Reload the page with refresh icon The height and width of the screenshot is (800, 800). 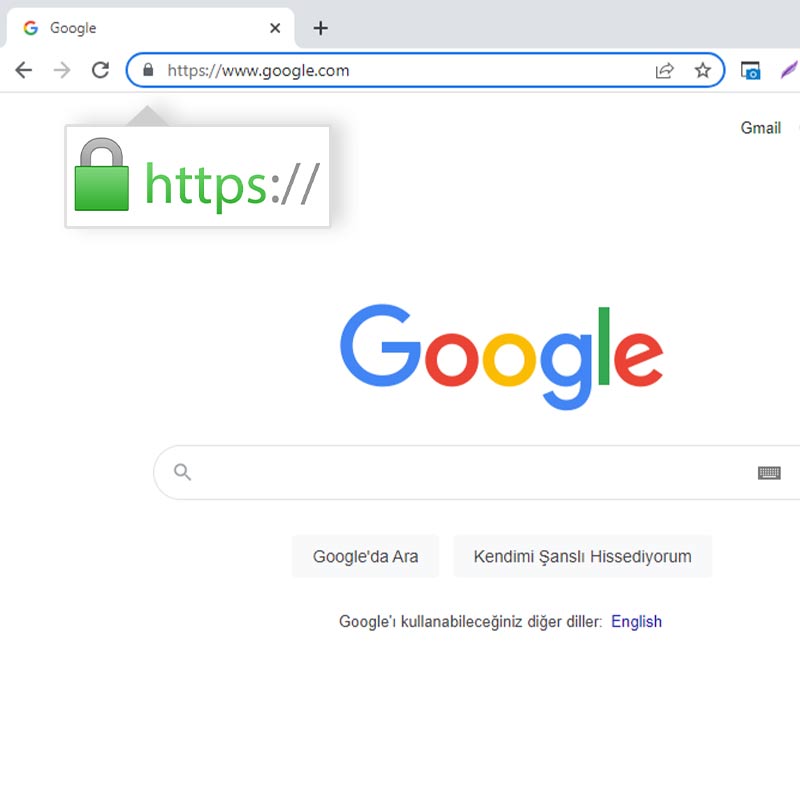click(101, 70)
